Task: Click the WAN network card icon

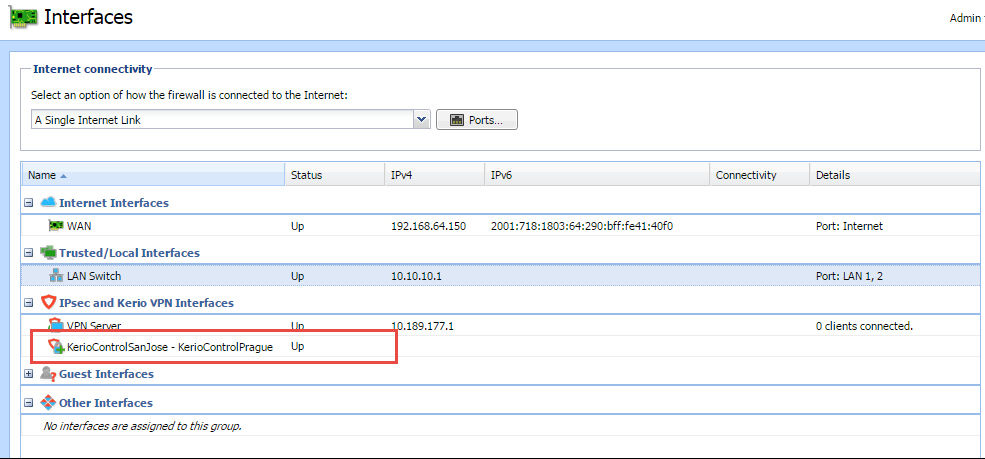Action: 56,226
